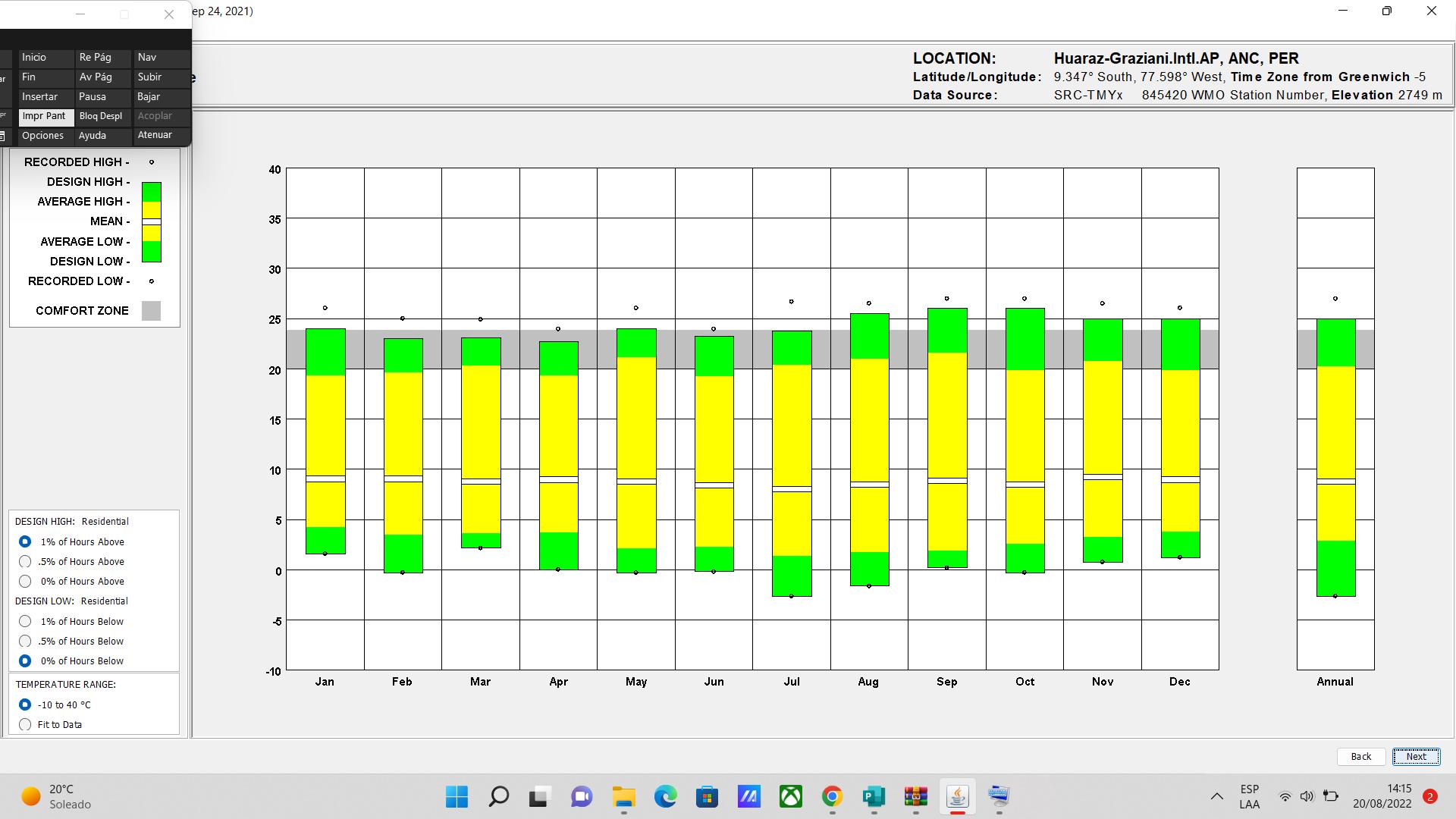The image size is (1456, 819).
Task: Select .5% of Hours Above option
Action: click(x=25, y=562)
